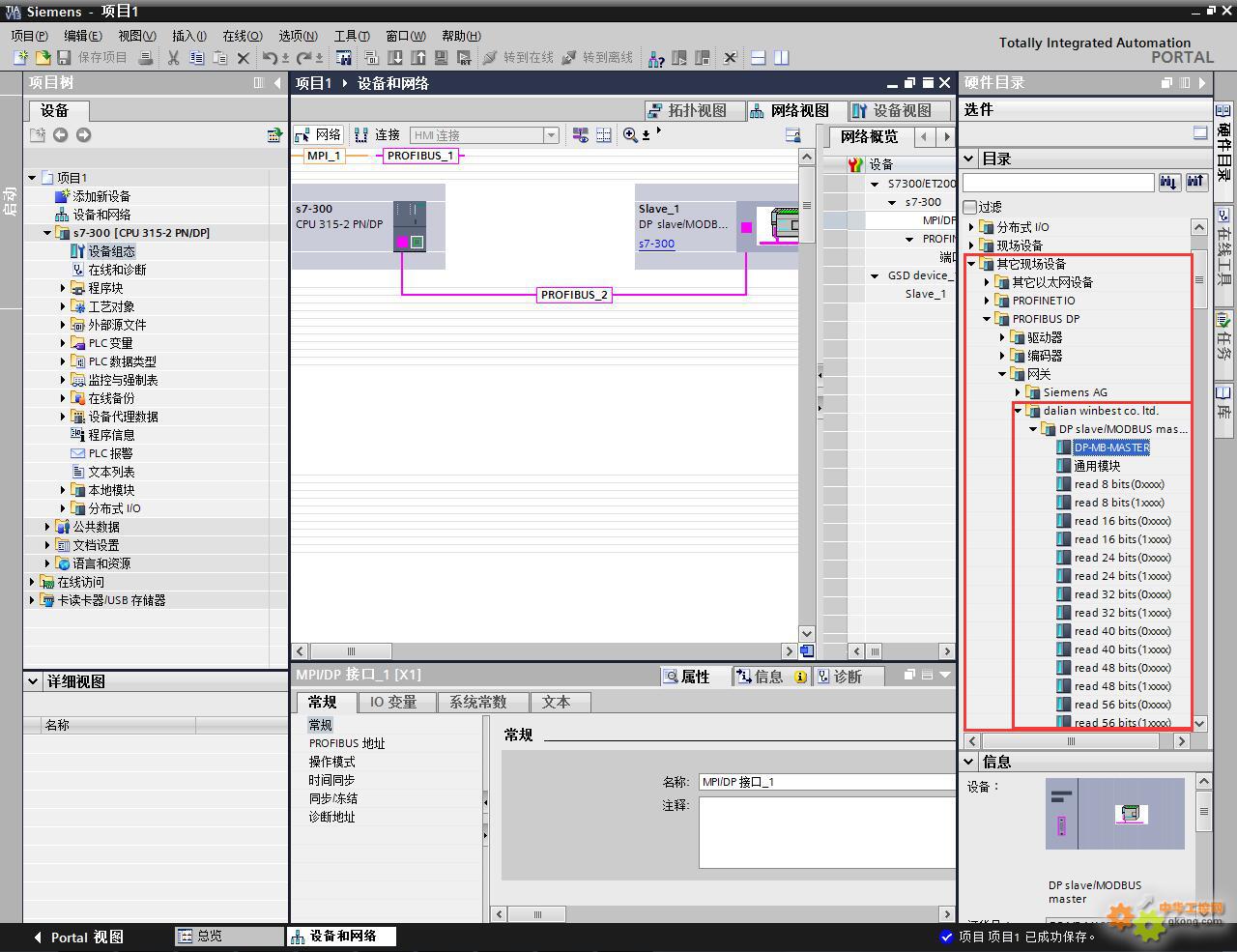The image size is (1237, 952).
Task: Select PROFIBUS 地址 in properties navigation
Action: tap(347, 743)
